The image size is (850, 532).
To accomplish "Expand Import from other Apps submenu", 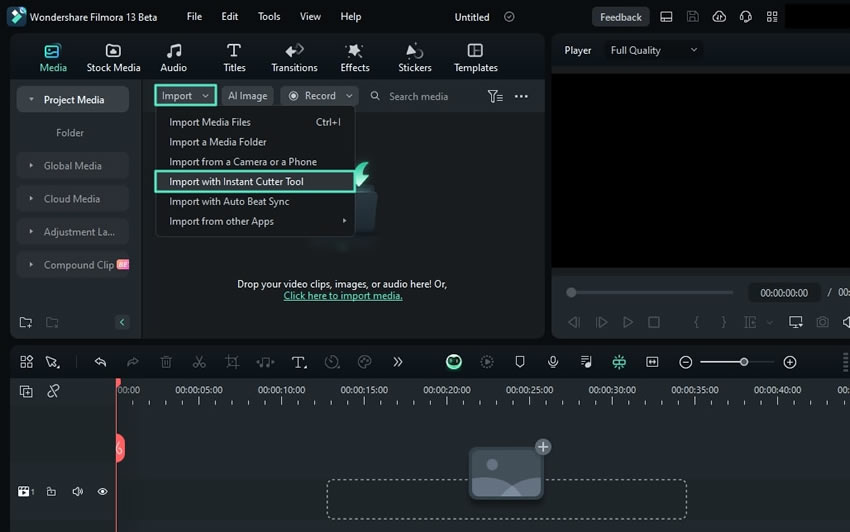I will coord(255,221).
